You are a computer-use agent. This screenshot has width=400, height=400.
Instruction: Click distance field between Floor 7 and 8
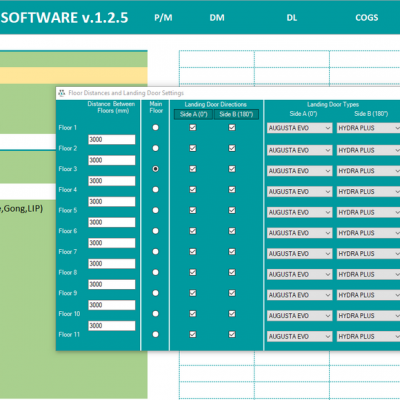click(112, 264)
